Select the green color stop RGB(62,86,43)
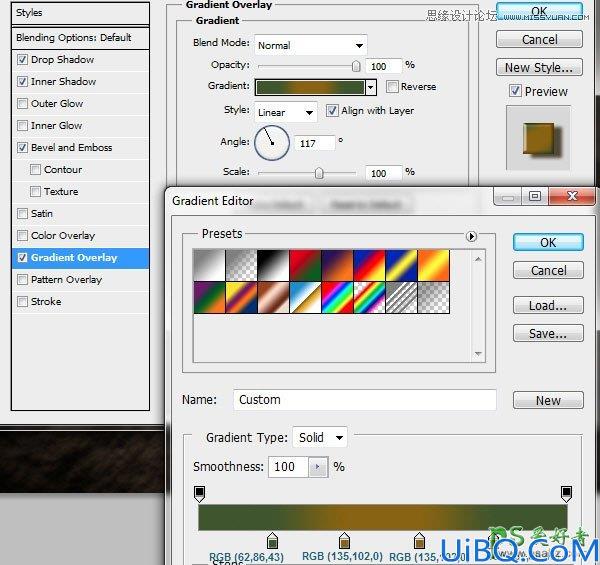The image size is (600, 565). (272, 541)
